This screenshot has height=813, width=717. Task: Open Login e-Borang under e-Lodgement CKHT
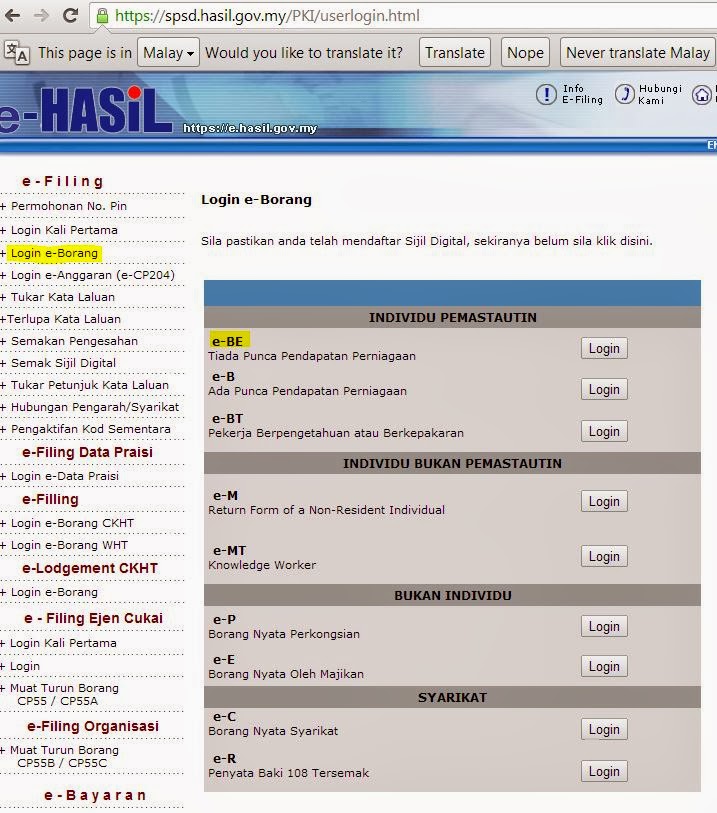tap(54, 592)
